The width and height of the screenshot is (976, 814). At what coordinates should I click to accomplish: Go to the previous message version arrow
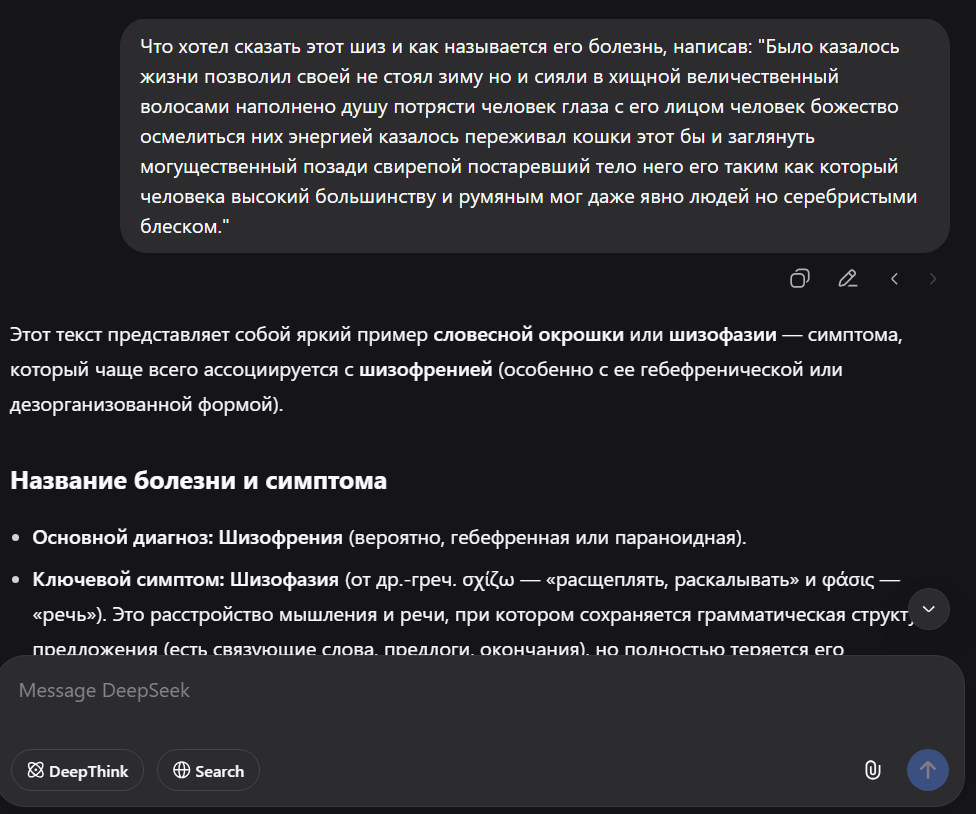[895, 279]
